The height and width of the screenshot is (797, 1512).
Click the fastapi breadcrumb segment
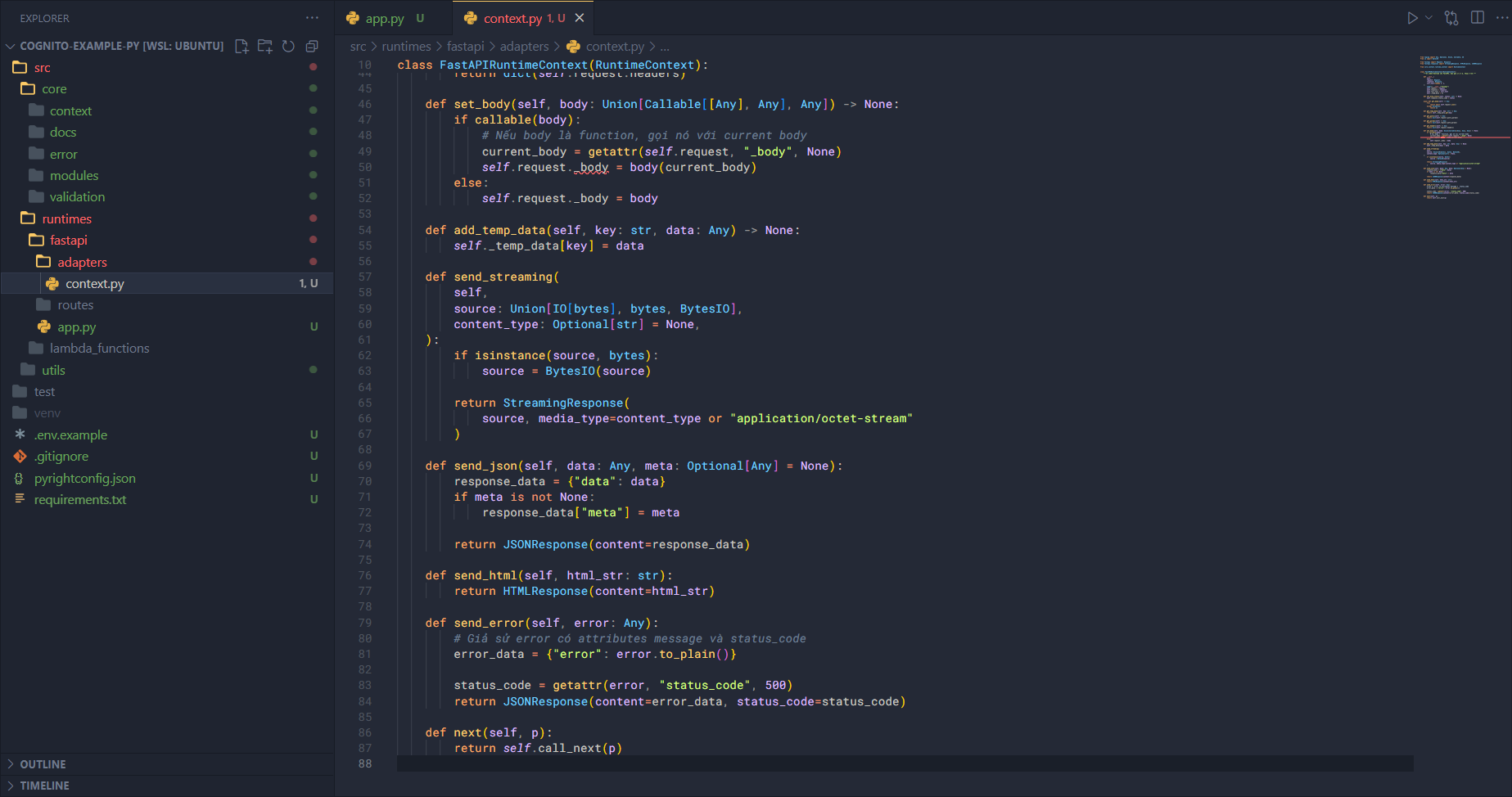point(465,47)
